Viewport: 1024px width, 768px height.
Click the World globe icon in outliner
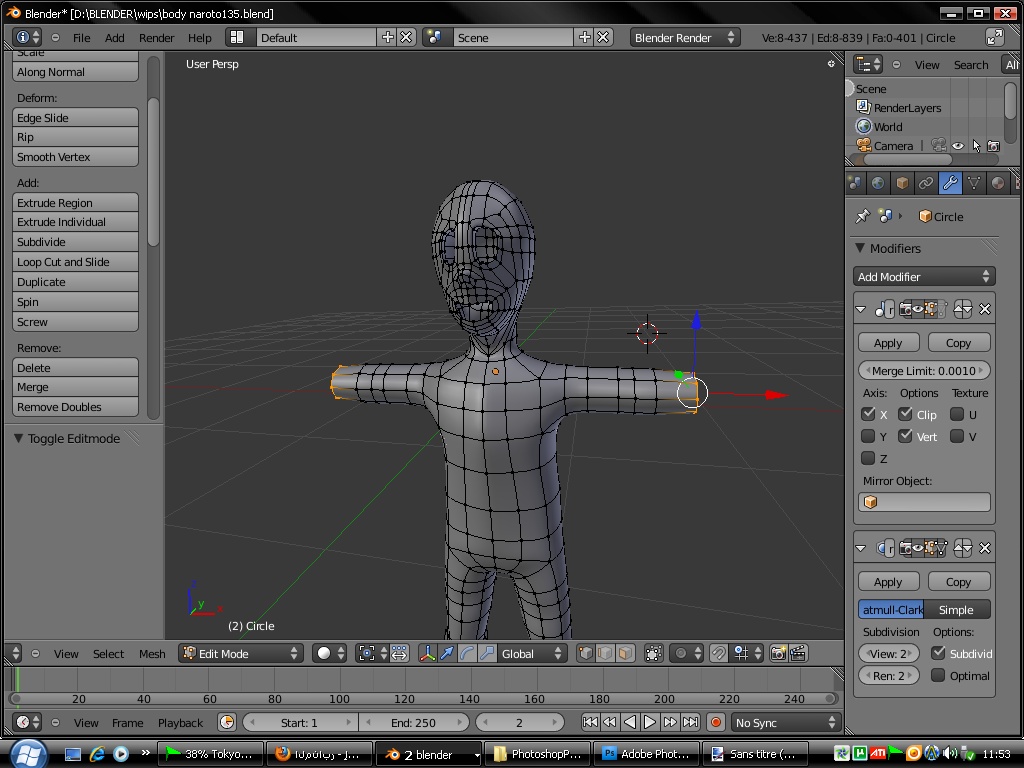(x=863, y=126)
